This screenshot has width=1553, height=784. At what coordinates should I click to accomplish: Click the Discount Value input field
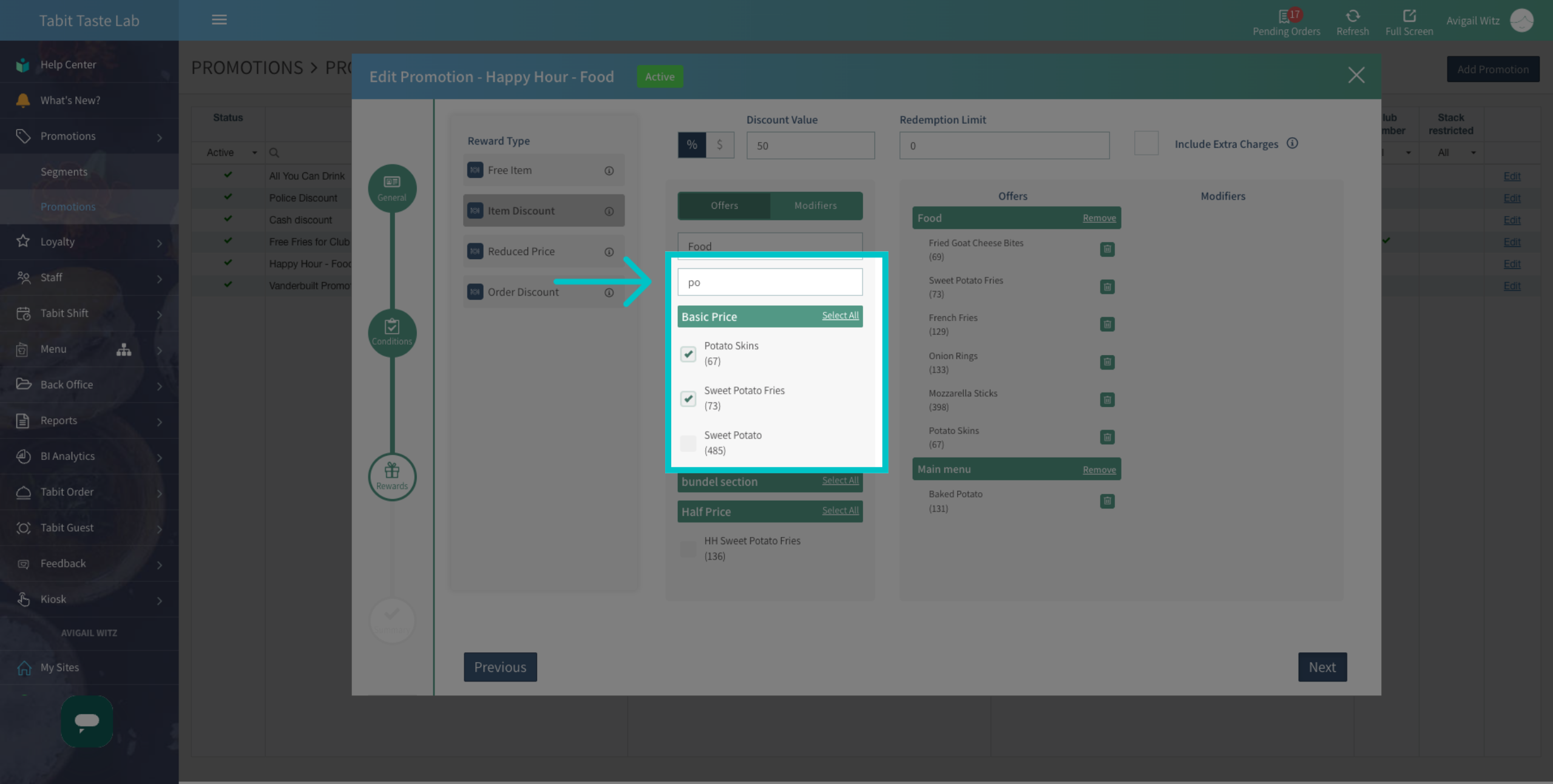point(810,146)
